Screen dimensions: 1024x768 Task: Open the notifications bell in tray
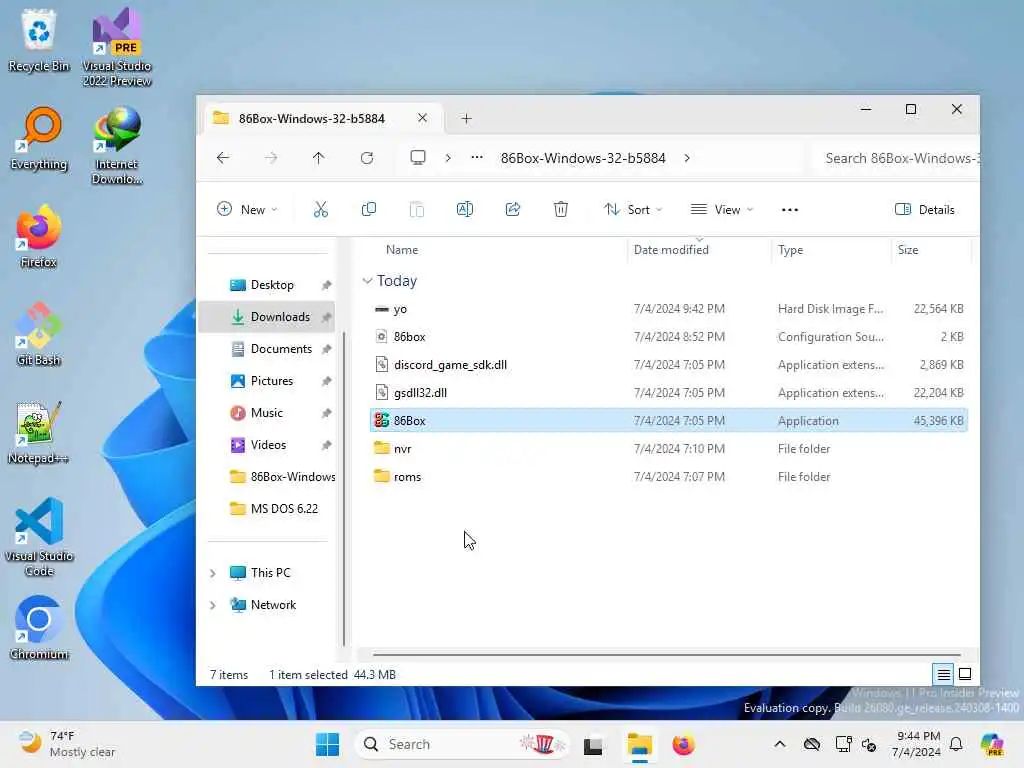956,744
